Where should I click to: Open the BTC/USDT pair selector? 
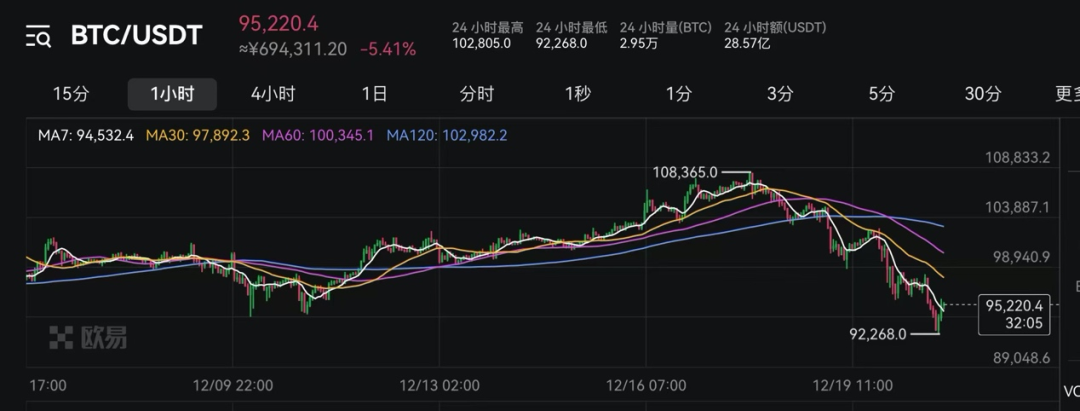point(136,35)
